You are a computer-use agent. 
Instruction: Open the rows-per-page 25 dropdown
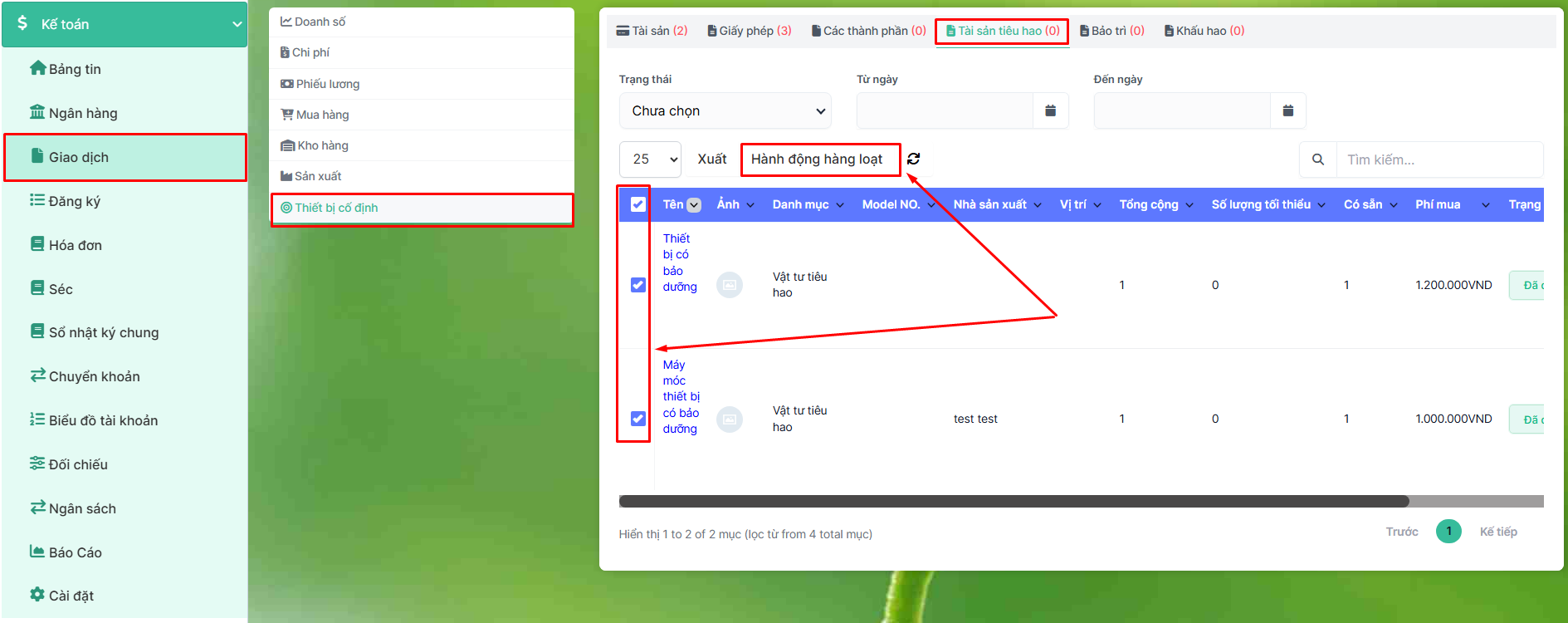[x=650, y=159]
